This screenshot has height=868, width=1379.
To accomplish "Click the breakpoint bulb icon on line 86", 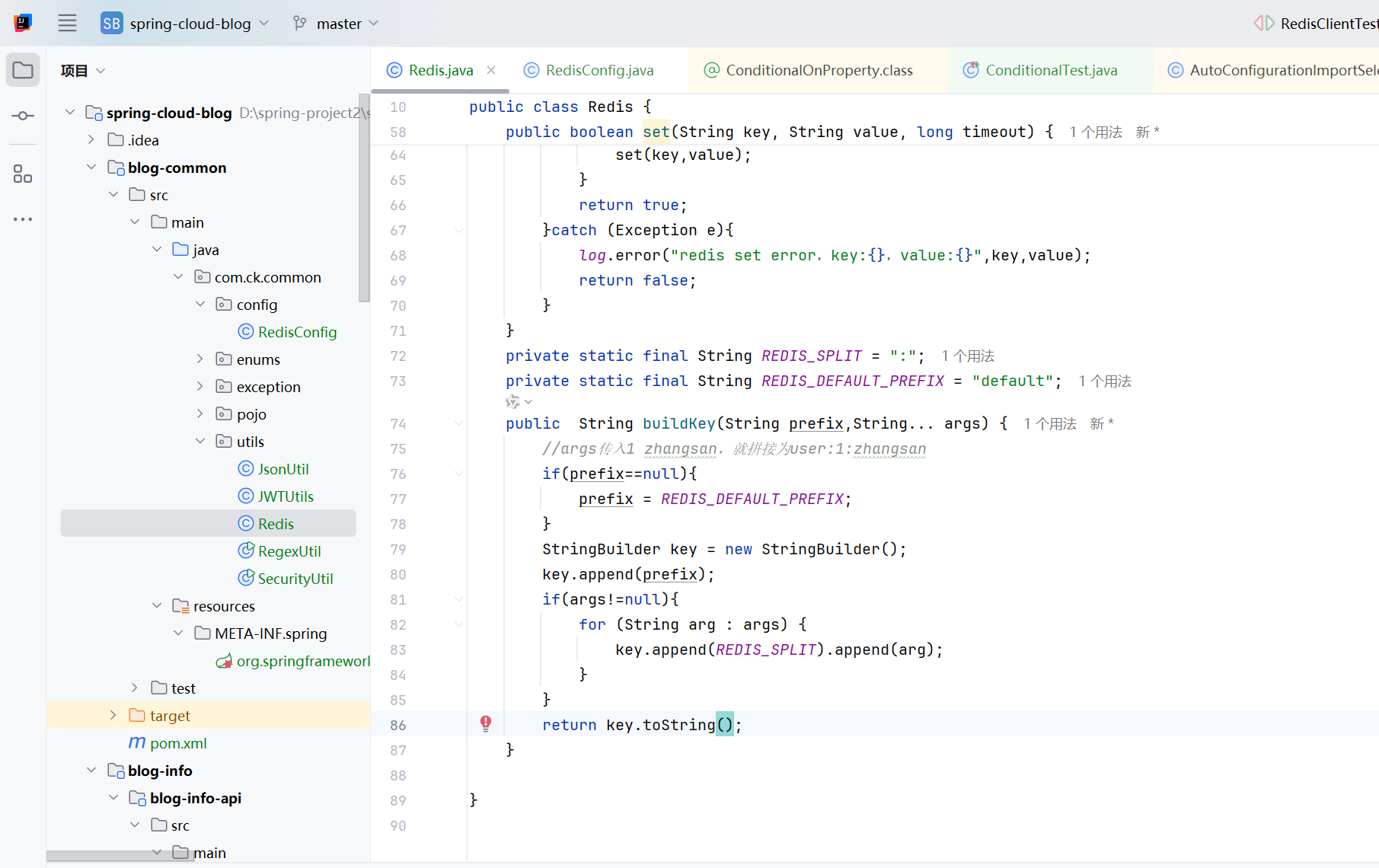I will 486,724.
